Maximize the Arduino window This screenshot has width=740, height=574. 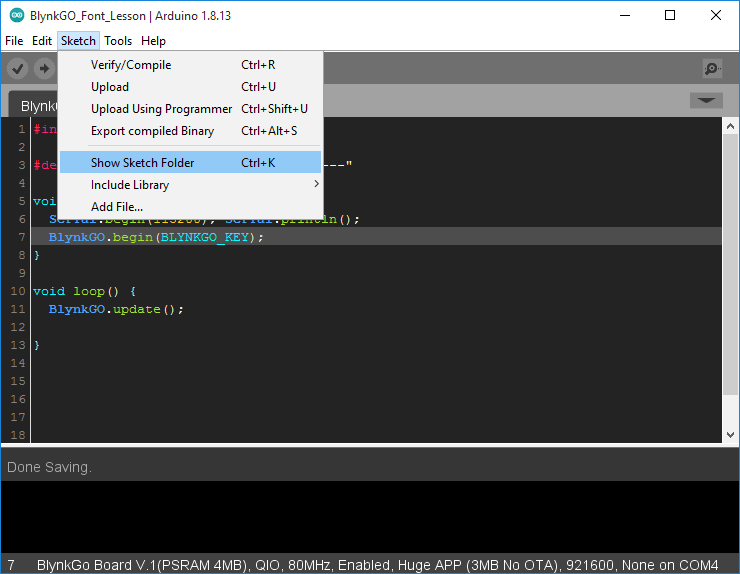pyautogui.click(x=670, y=16)
